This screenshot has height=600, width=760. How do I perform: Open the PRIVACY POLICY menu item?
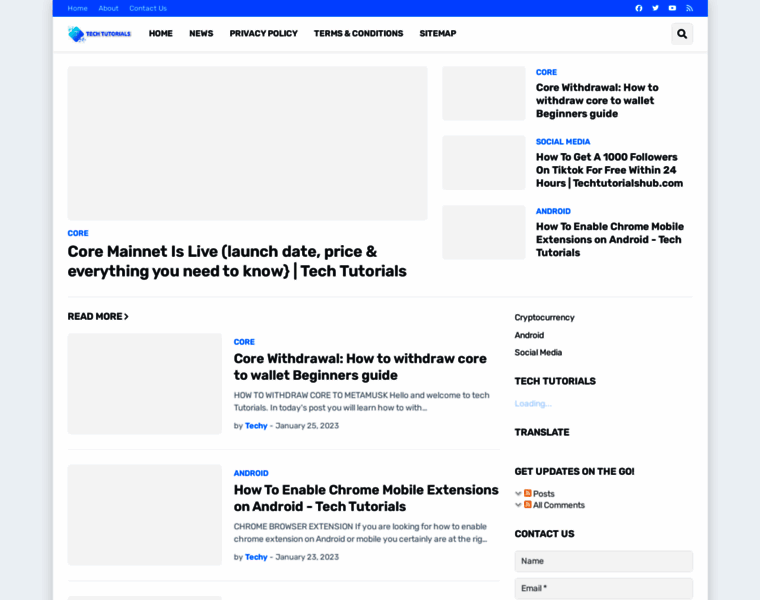tap(264, 33)
